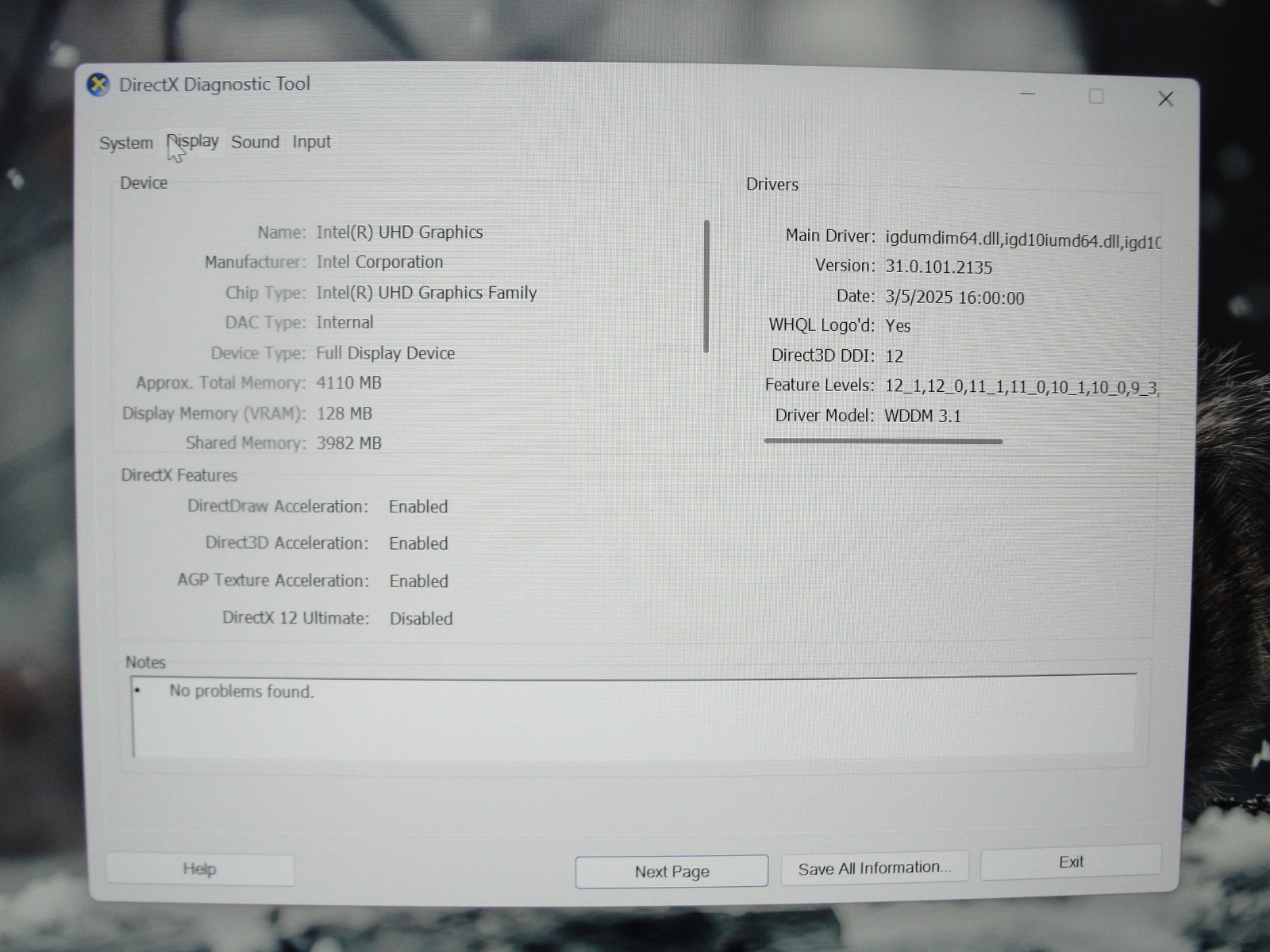Save All Information to a file
The height and width of the screenshot is (952, 1270).
(875, 868)
